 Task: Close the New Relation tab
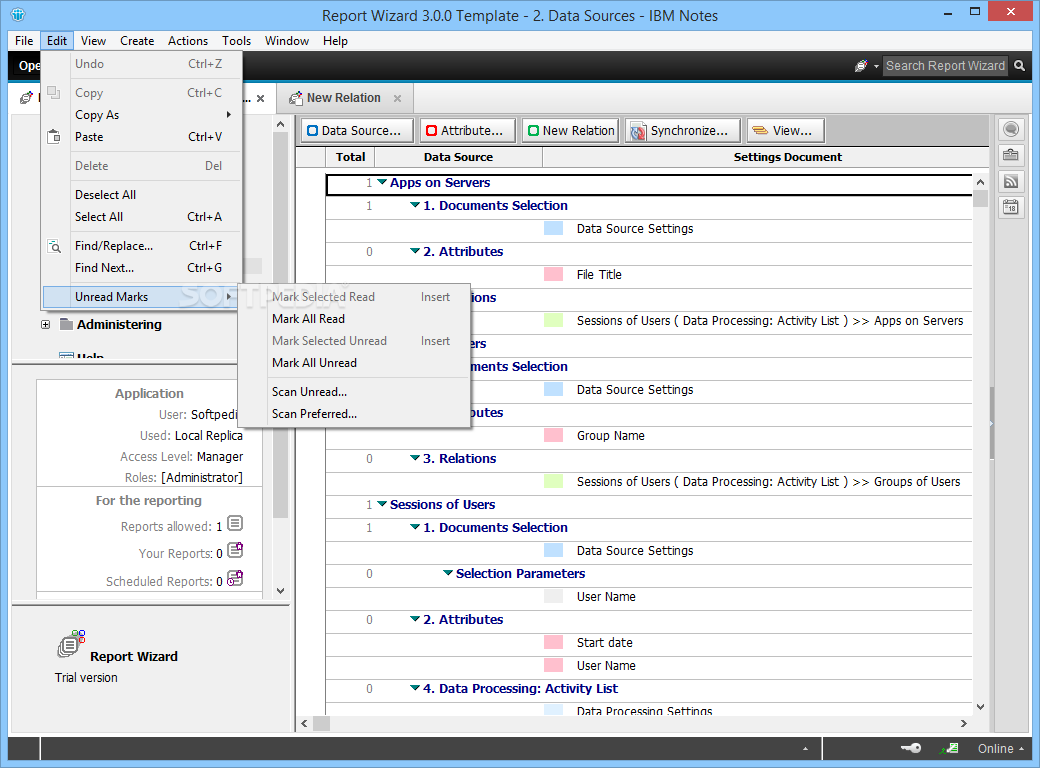point(397,98)
